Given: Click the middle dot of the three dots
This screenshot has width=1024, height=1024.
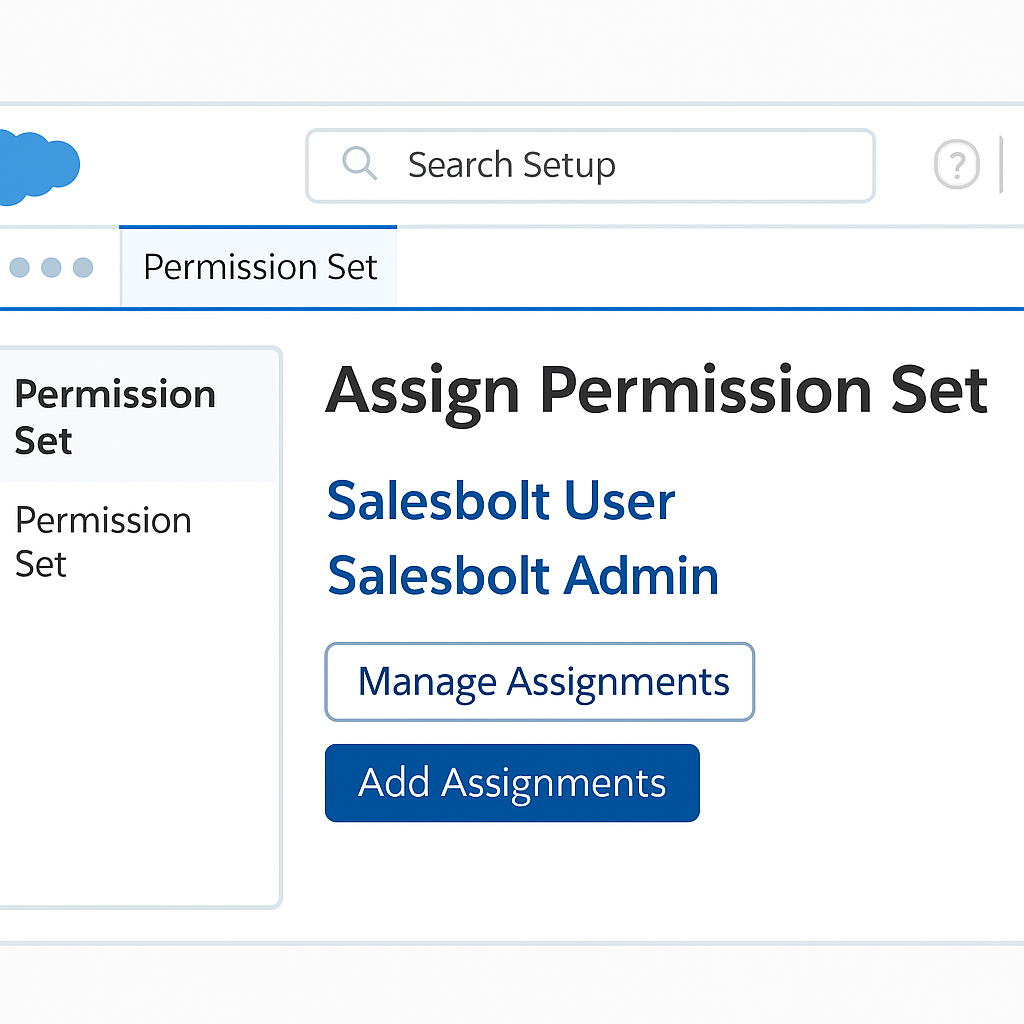Looking at the screenshot, I should 51,267.
